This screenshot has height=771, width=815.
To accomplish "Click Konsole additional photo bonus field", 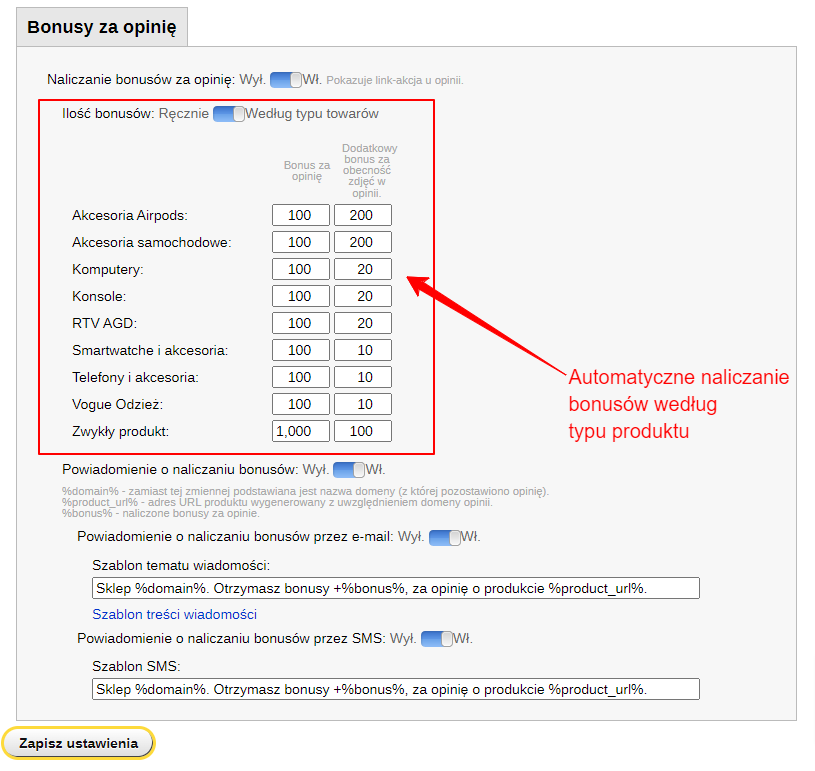I will click(362, 296).
